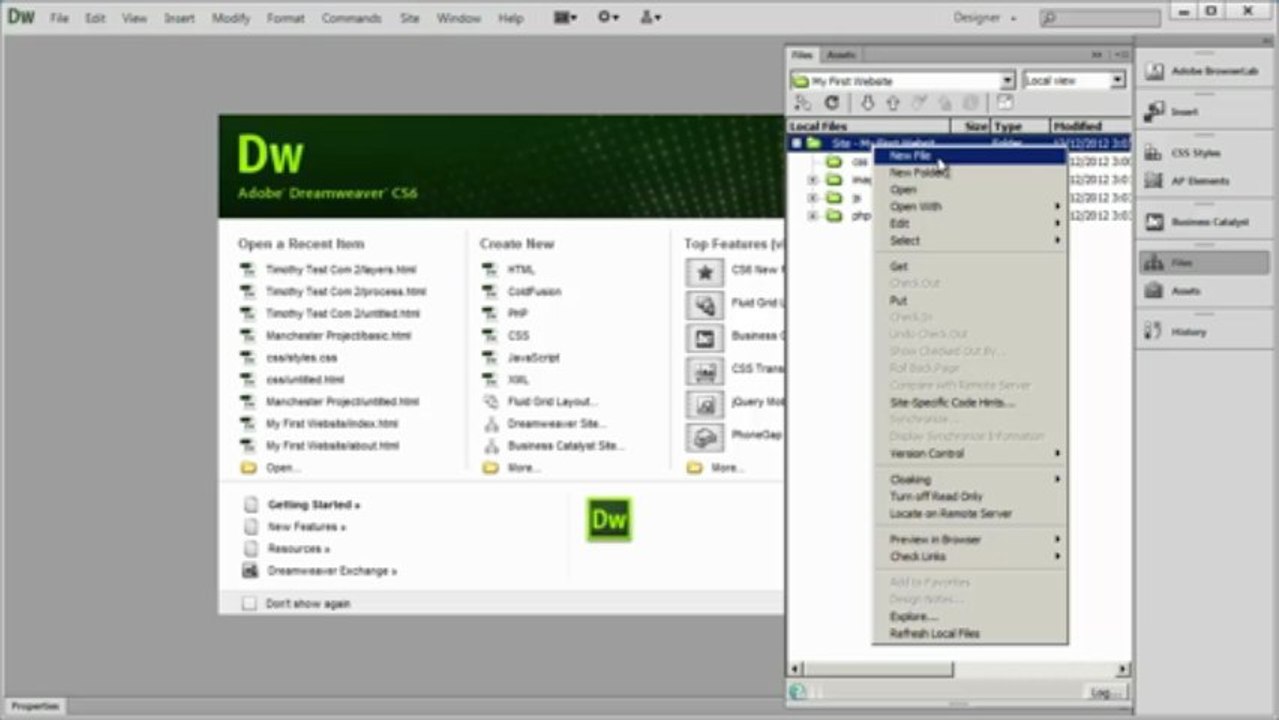This screenshot has width=1279, height=720.
Task: Select Turn off Read Only menu entry
Action: click(968, 497)
